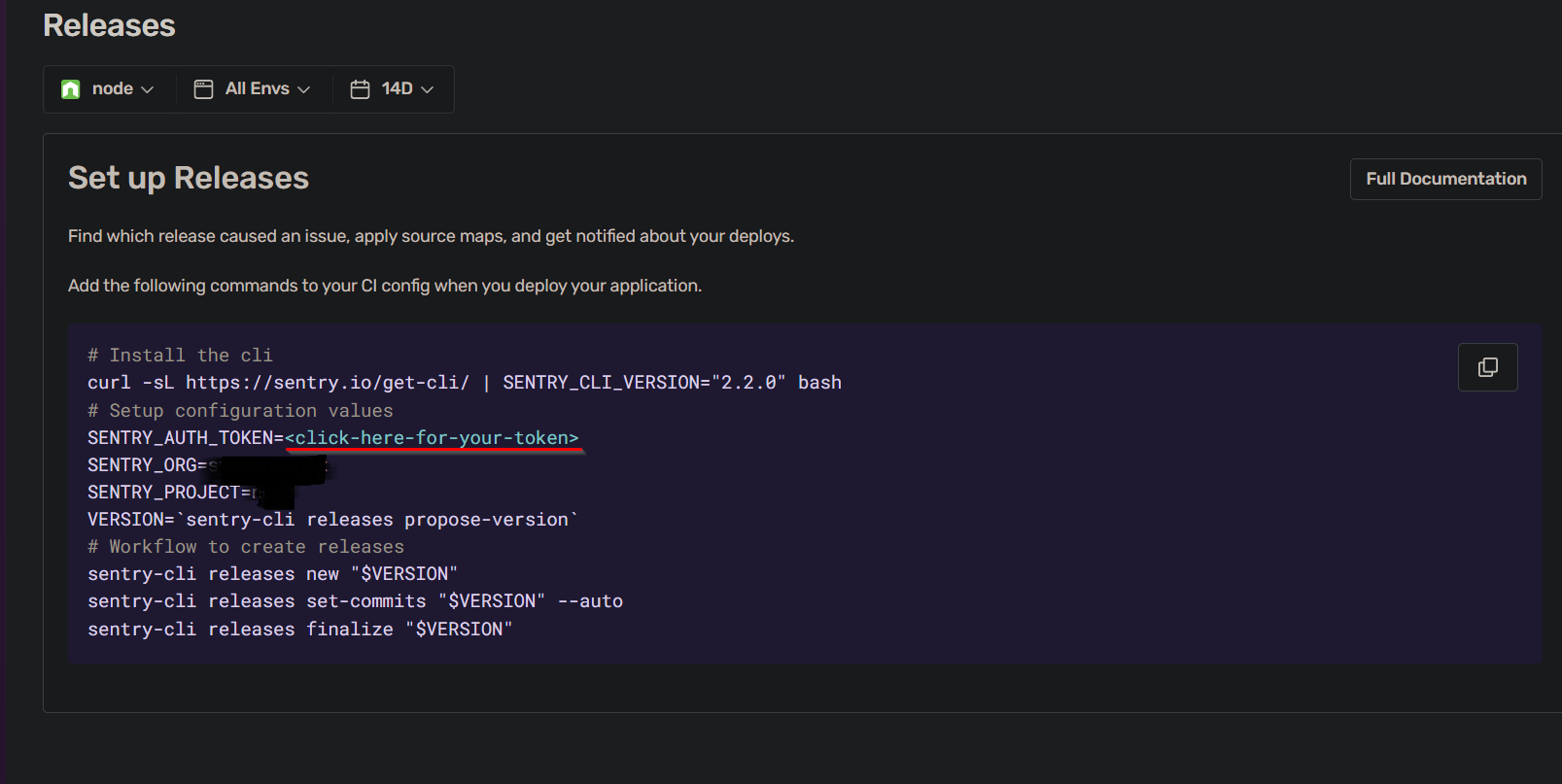Click the 'releases new' command line

[x=272, y=574]
